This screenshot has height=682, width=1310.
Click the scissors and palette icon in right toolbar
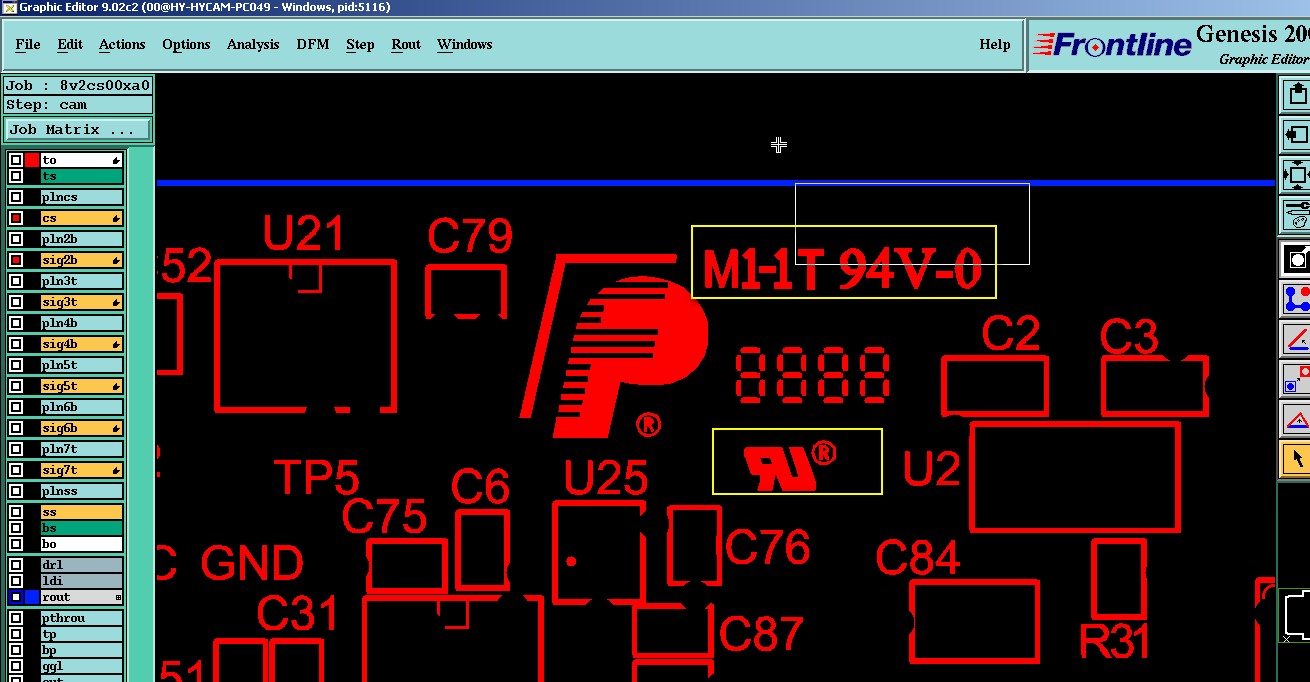click(x=1297, y=213)
